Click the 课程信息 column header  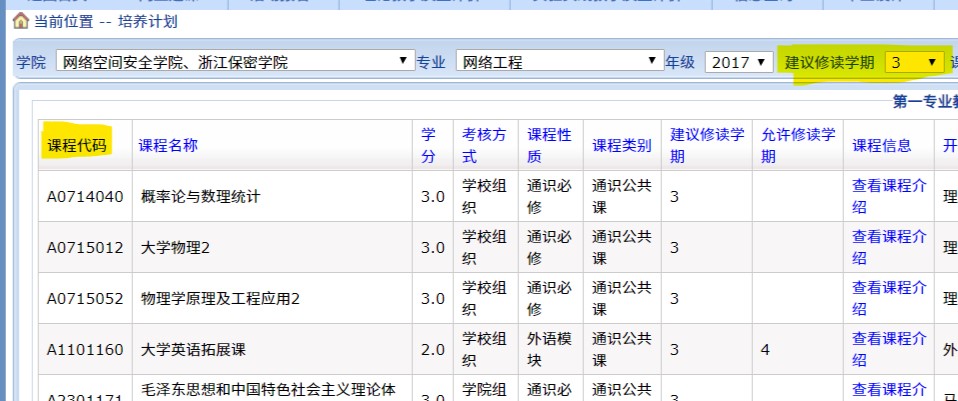881,145
